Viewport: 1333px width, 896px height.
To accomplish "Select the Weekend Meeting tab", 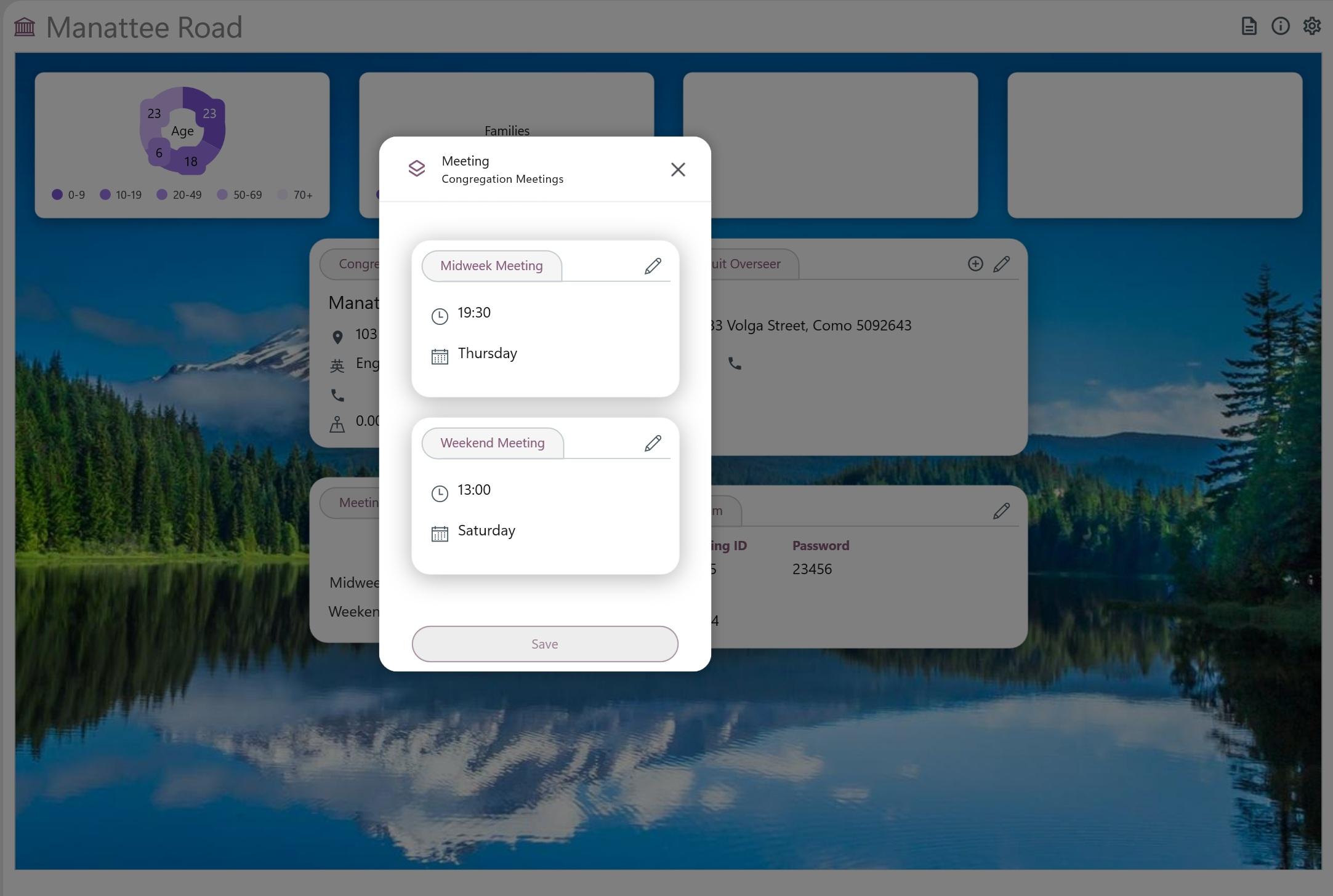I will point(492,443).
